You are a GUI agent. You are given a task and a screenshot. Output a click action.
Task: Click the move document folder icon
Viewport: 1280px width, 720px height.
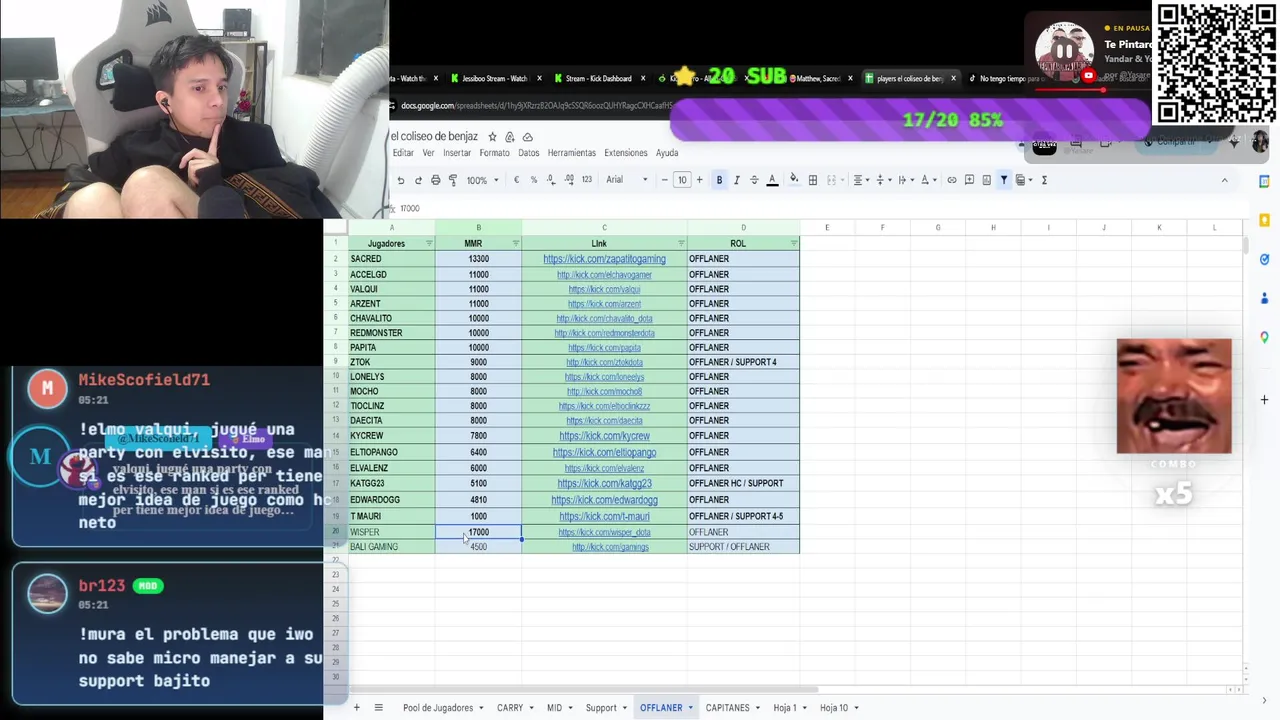pos(510,137)
